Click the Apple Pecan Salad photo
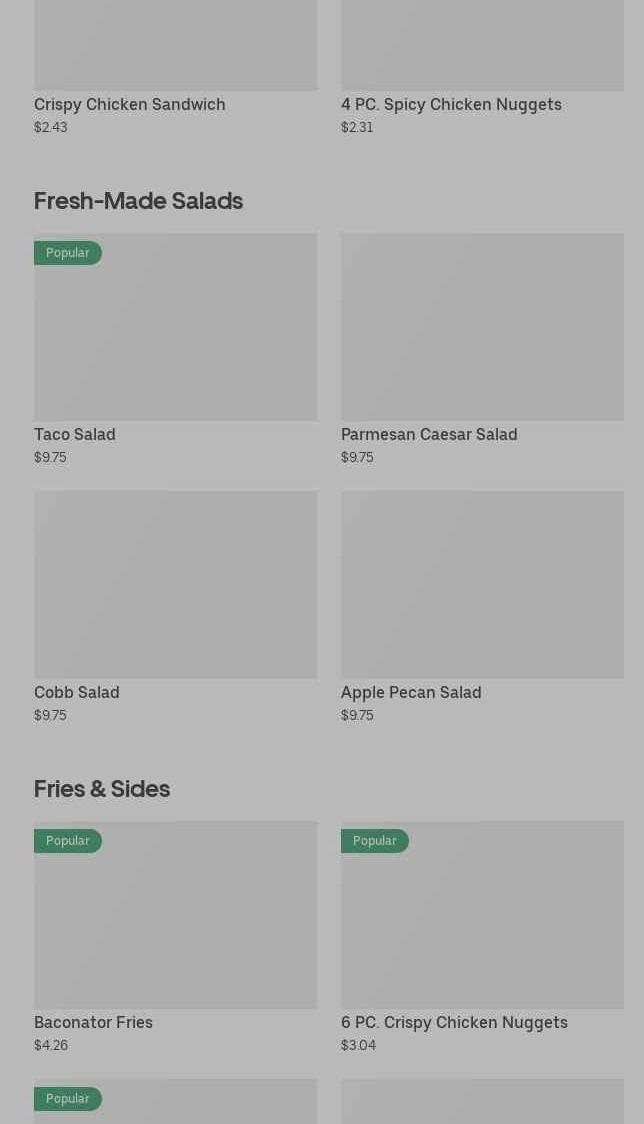This screenshot has width=644, height=1124. [482, 584]
